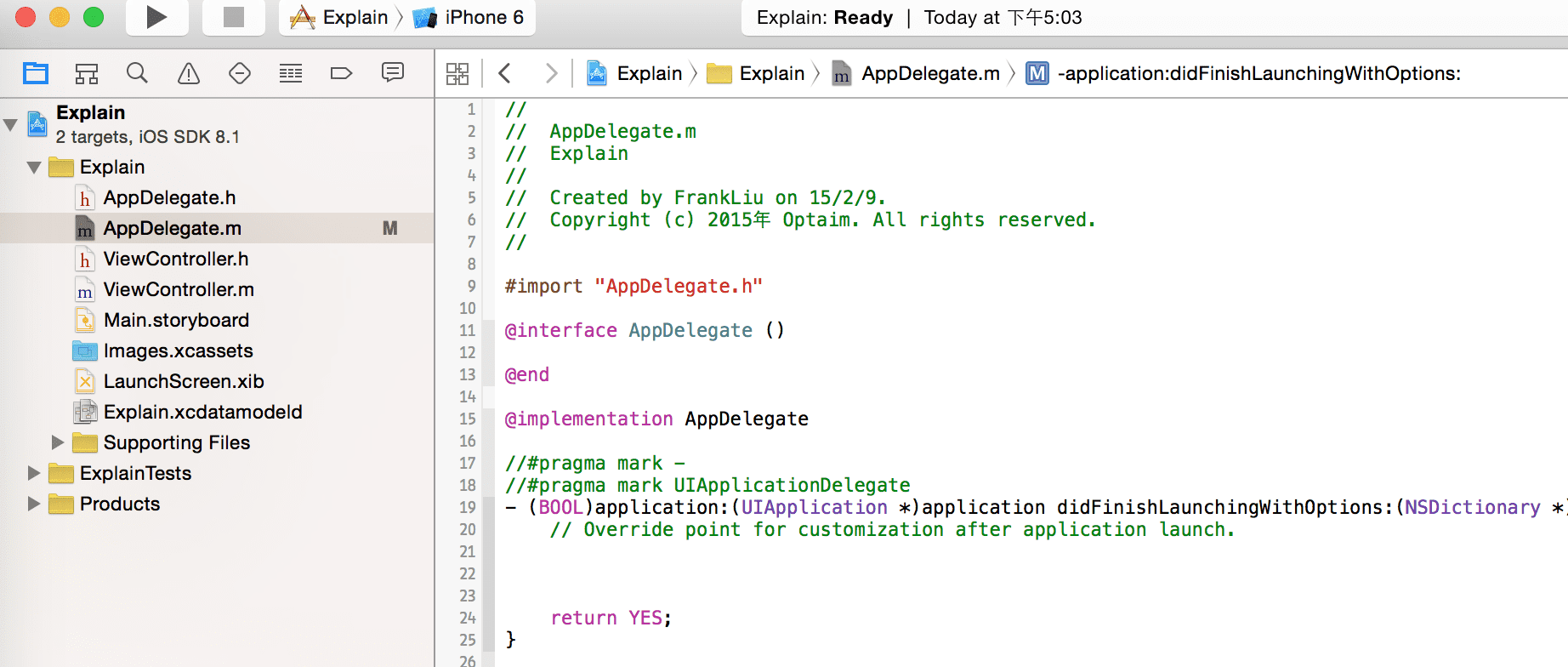Expand the ExplainTests folder
The image size is (1568, 667).
34,473
